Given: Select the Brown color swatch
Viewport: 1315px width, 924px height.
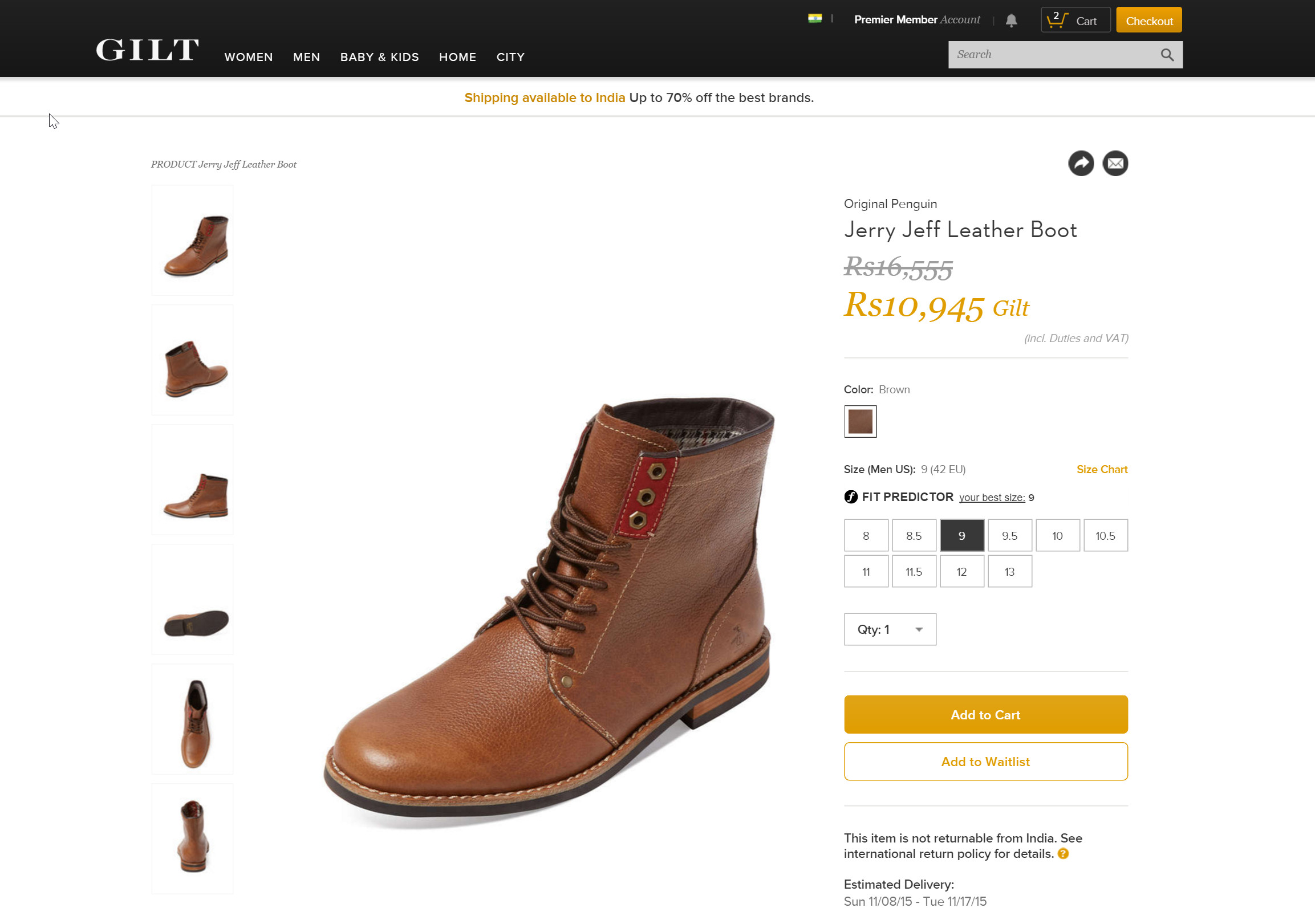Looking at the screenshot, I should [x=859, y=421].
